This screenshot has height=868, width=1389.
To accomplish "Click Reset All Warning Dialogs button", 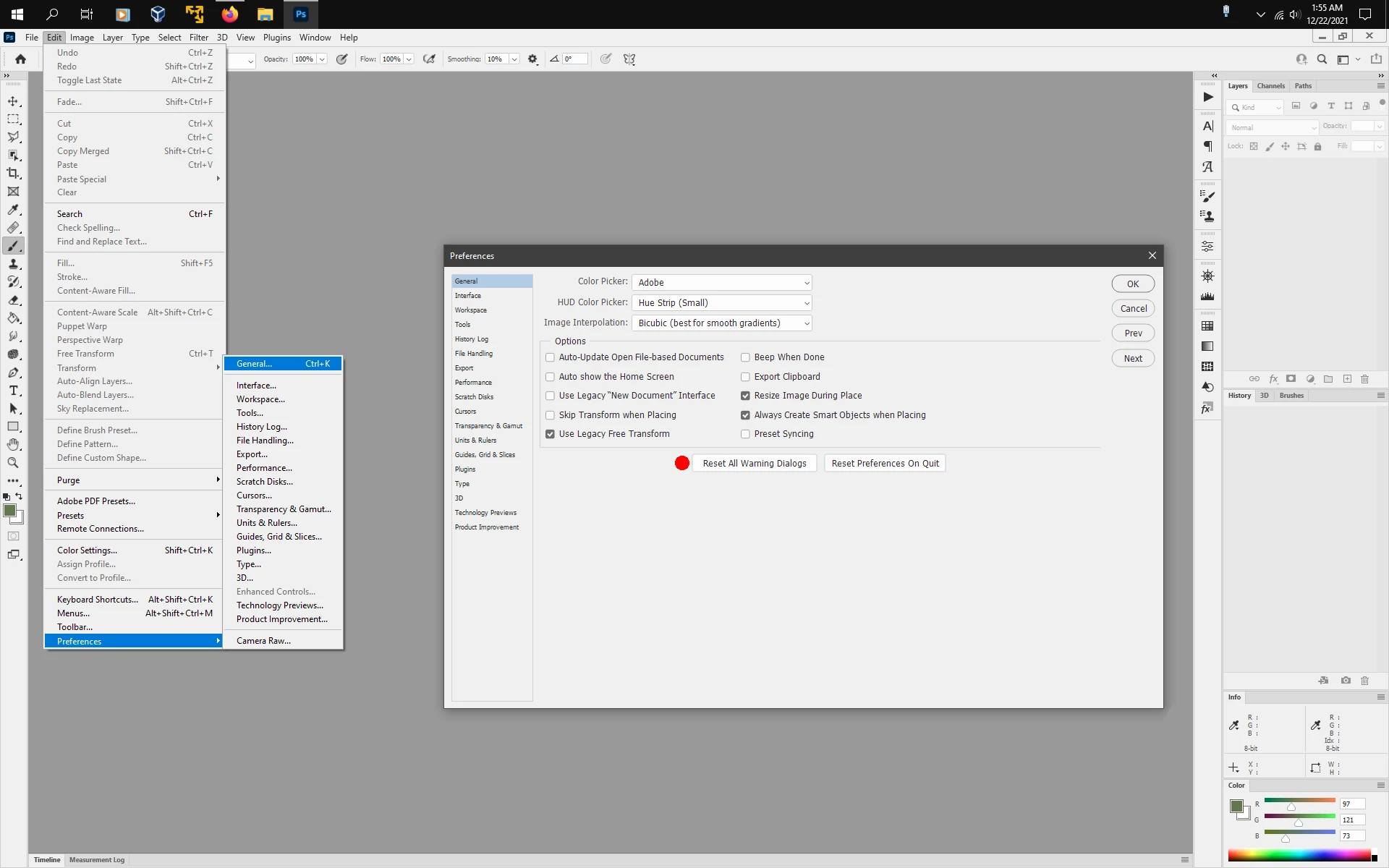I will (x=754, y=464).
